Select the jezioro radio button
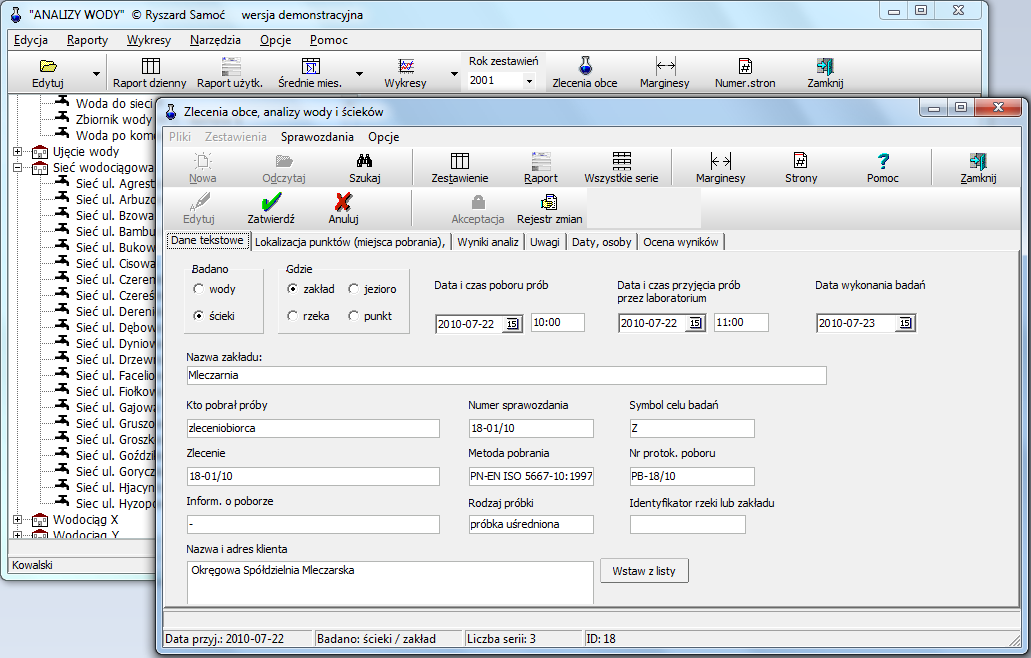The width and height of the screenshot is (1031, 658). point(354,289)
